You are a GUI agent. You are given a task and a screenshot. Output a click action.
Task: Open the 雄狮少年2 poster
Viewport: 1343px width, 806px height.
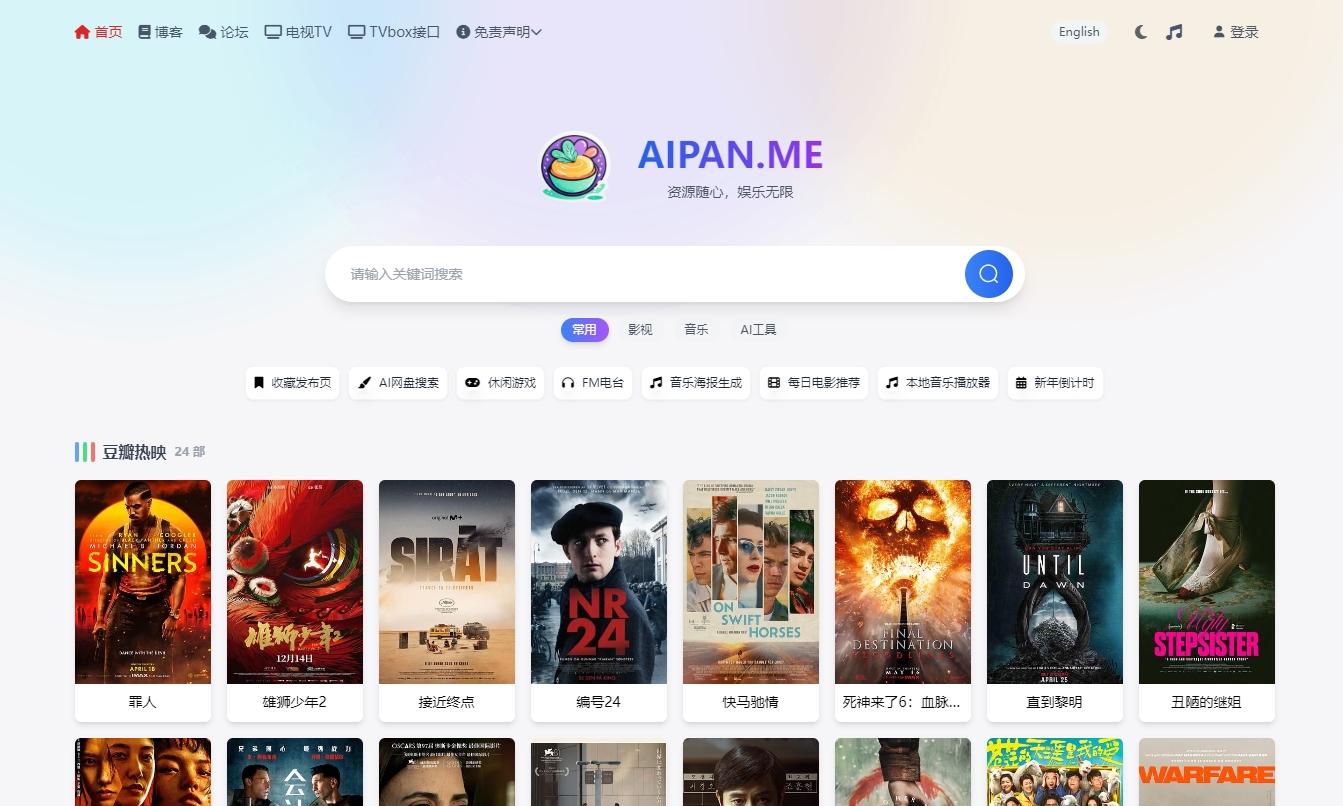(x=295, y=582)
